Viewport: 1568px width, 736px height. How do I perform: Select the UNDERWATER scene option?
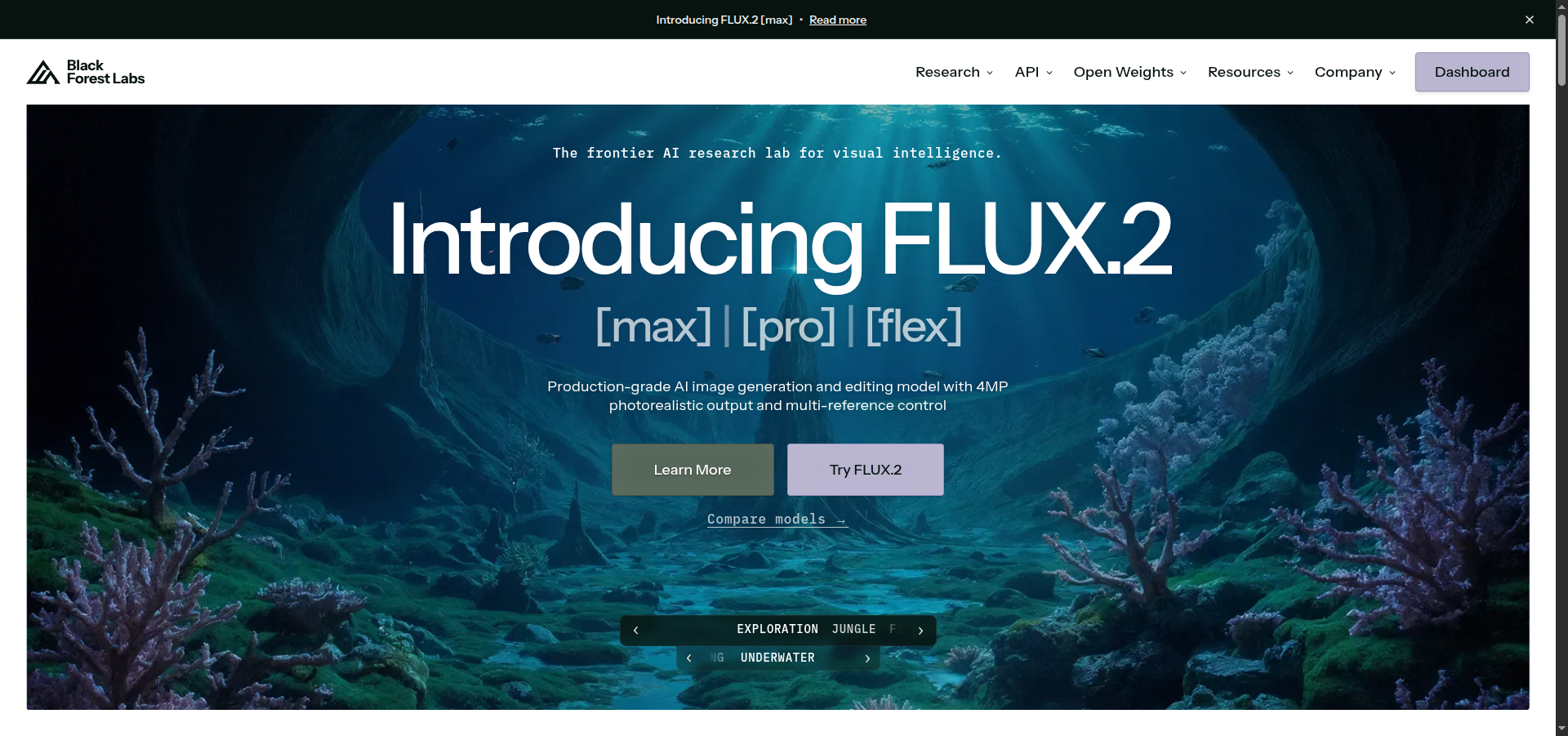[x=777, y=658]
